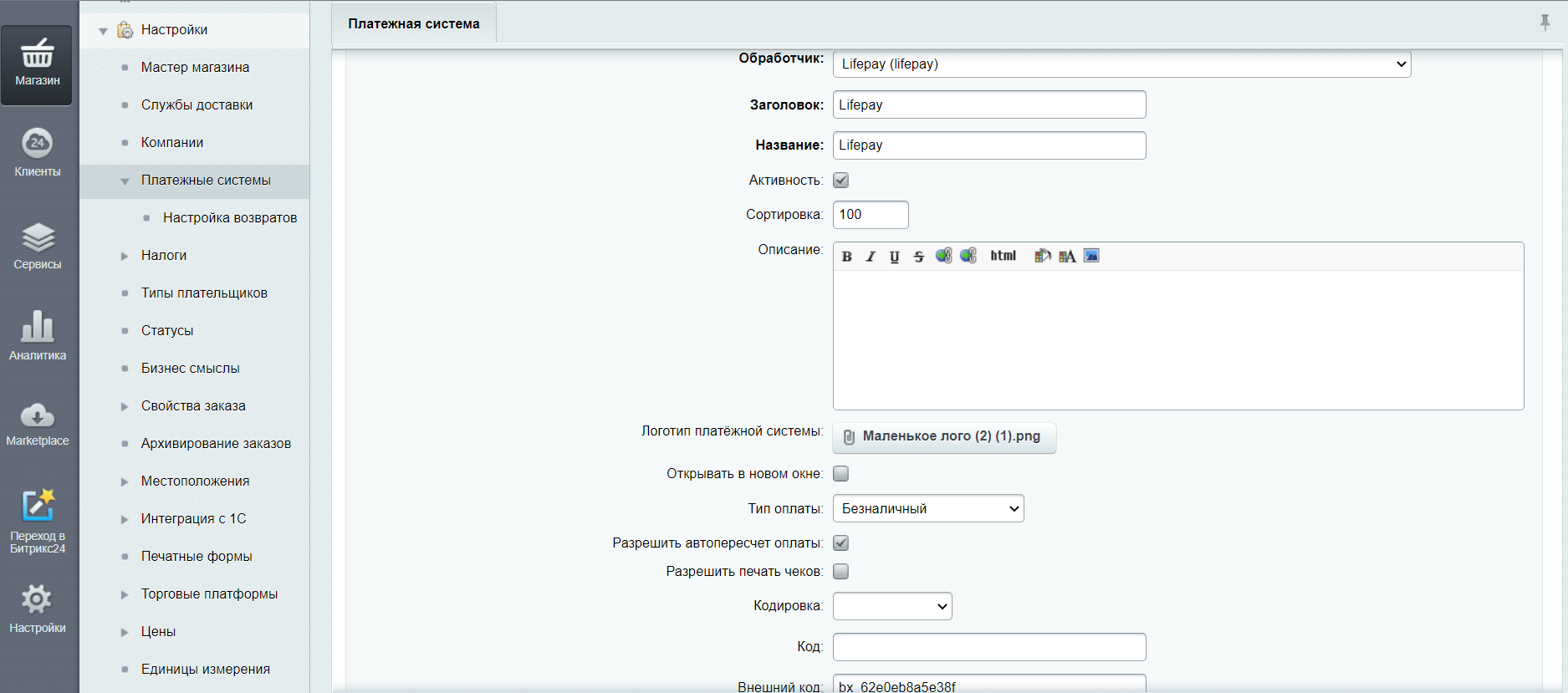Expand the Интеграция с 1С tree node

tap(125, 519)
